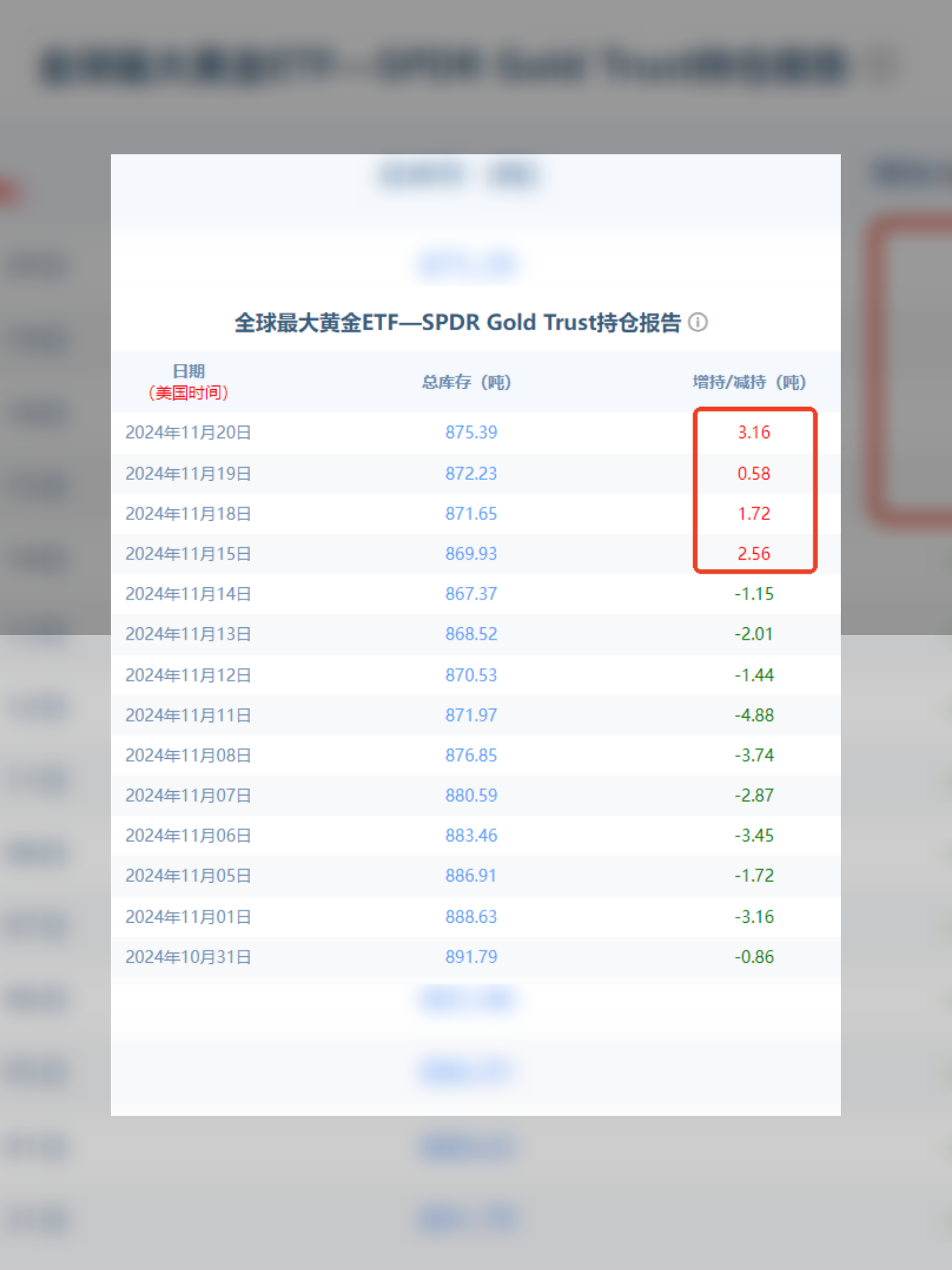952x1270 pixels.
Task: Click the change value -3.45
Action: point(754,835)
